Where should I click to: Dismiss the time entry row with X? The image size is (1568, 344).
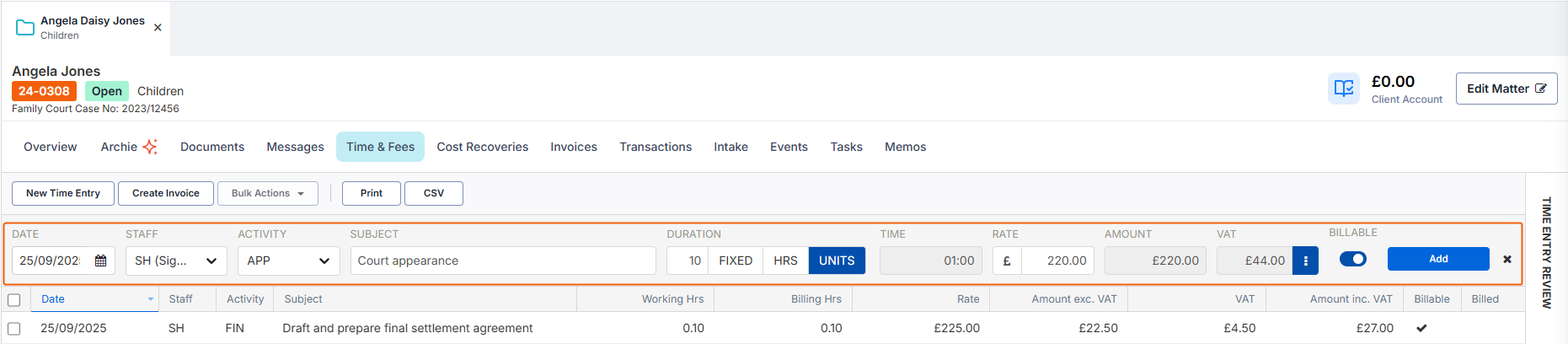[1507, 260]
